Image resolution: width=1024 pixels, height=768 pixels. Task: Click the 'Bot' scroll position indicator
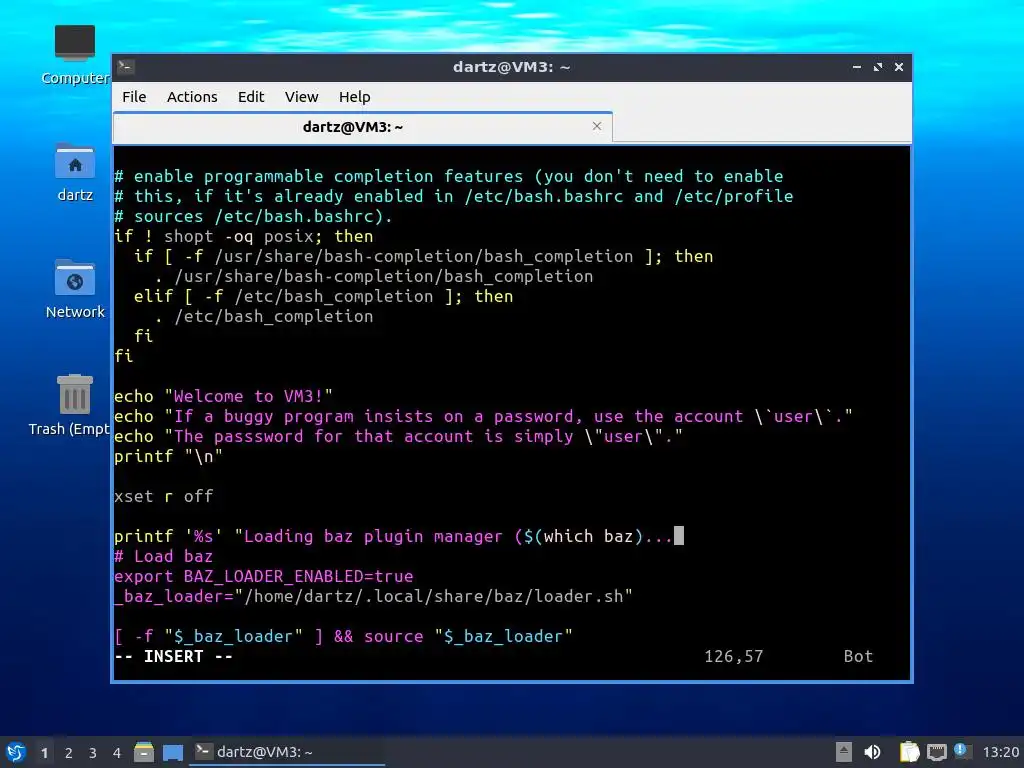click(x=858, y=656)
